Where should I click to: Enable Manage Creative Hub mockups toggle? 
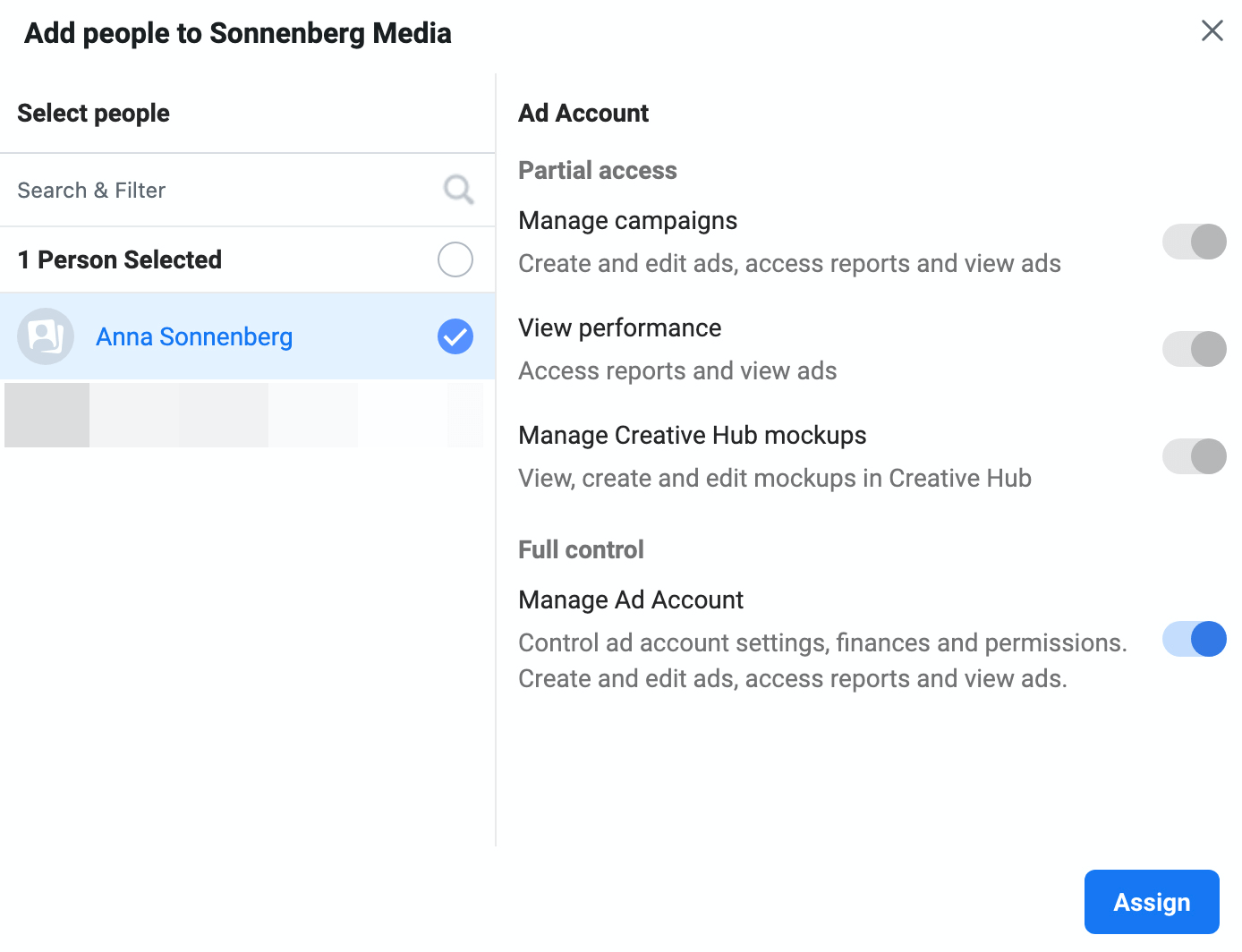coord(1194,456)
